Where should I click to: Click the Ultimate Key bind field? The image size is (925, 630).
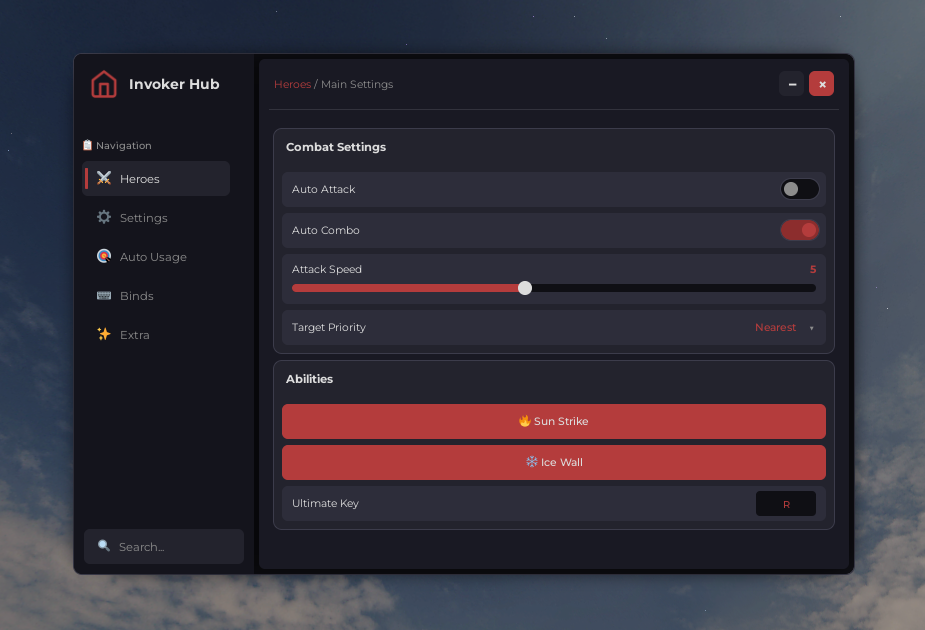[x=785, y=504]
